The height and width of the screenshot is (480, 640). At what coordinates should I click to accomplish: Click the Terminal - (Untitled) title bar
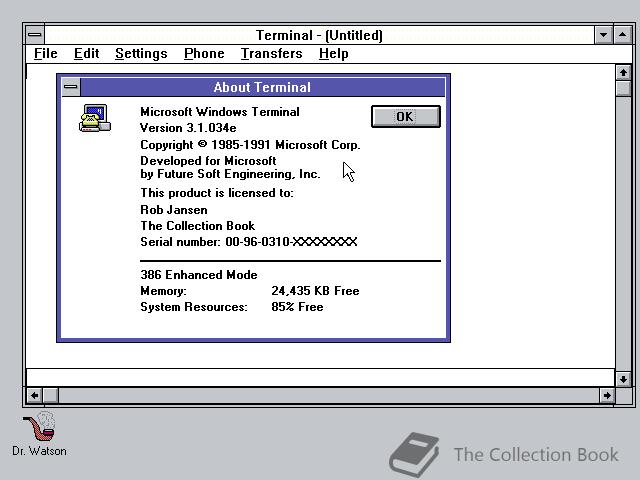pyautogui.click(x=319, y=35)
